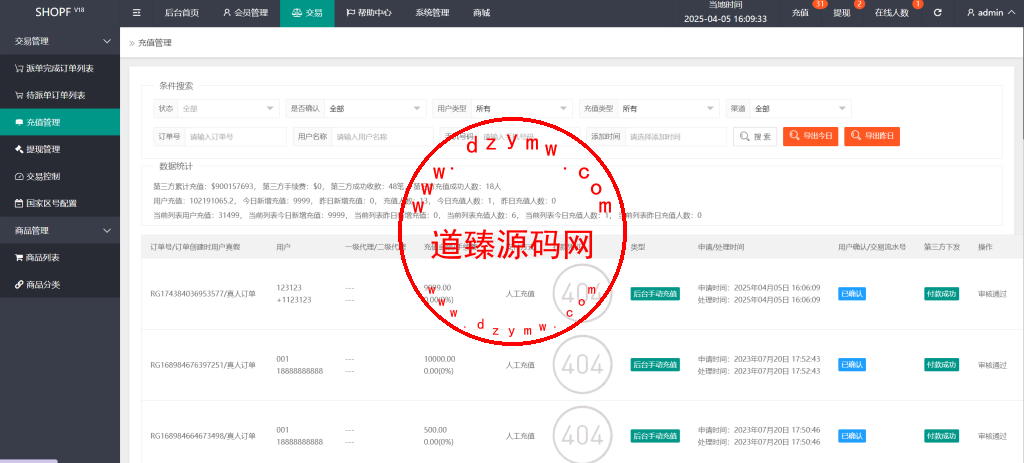The height and width of the screenshot is (463, 1024).
Task: Click 审核通过 for order RG168984676397251
Action: (992, 365)
